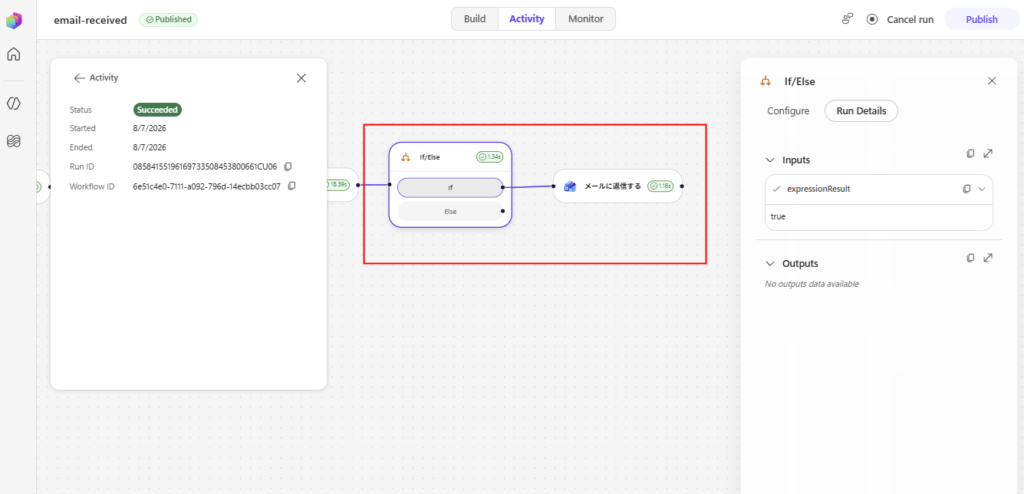Close the Activity panel
1024x494 pixels.
pyautogui.click(x=301, y=78)
